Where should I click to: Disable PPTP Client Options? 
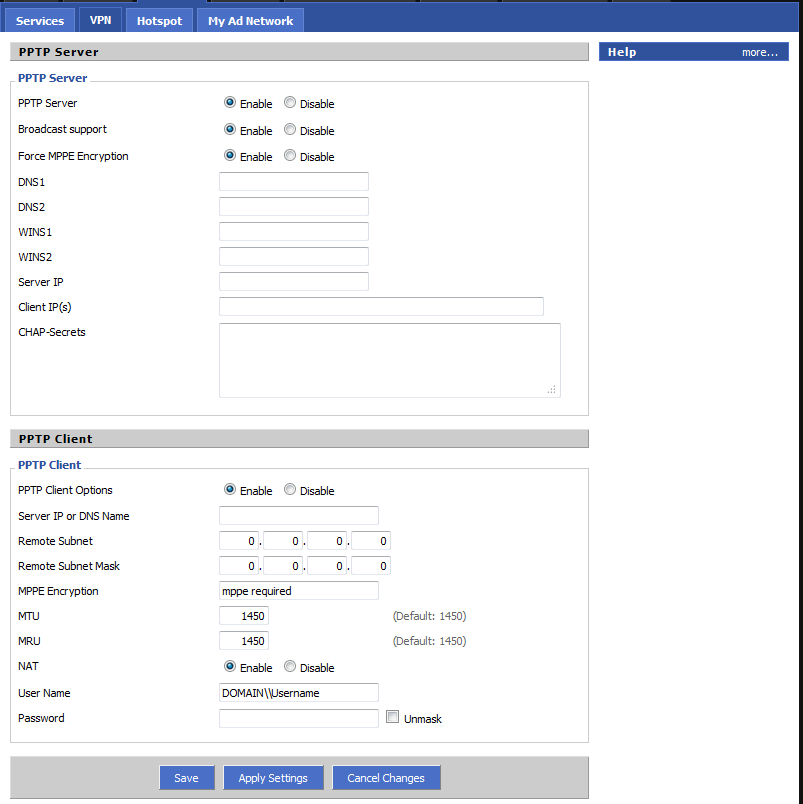289,489
